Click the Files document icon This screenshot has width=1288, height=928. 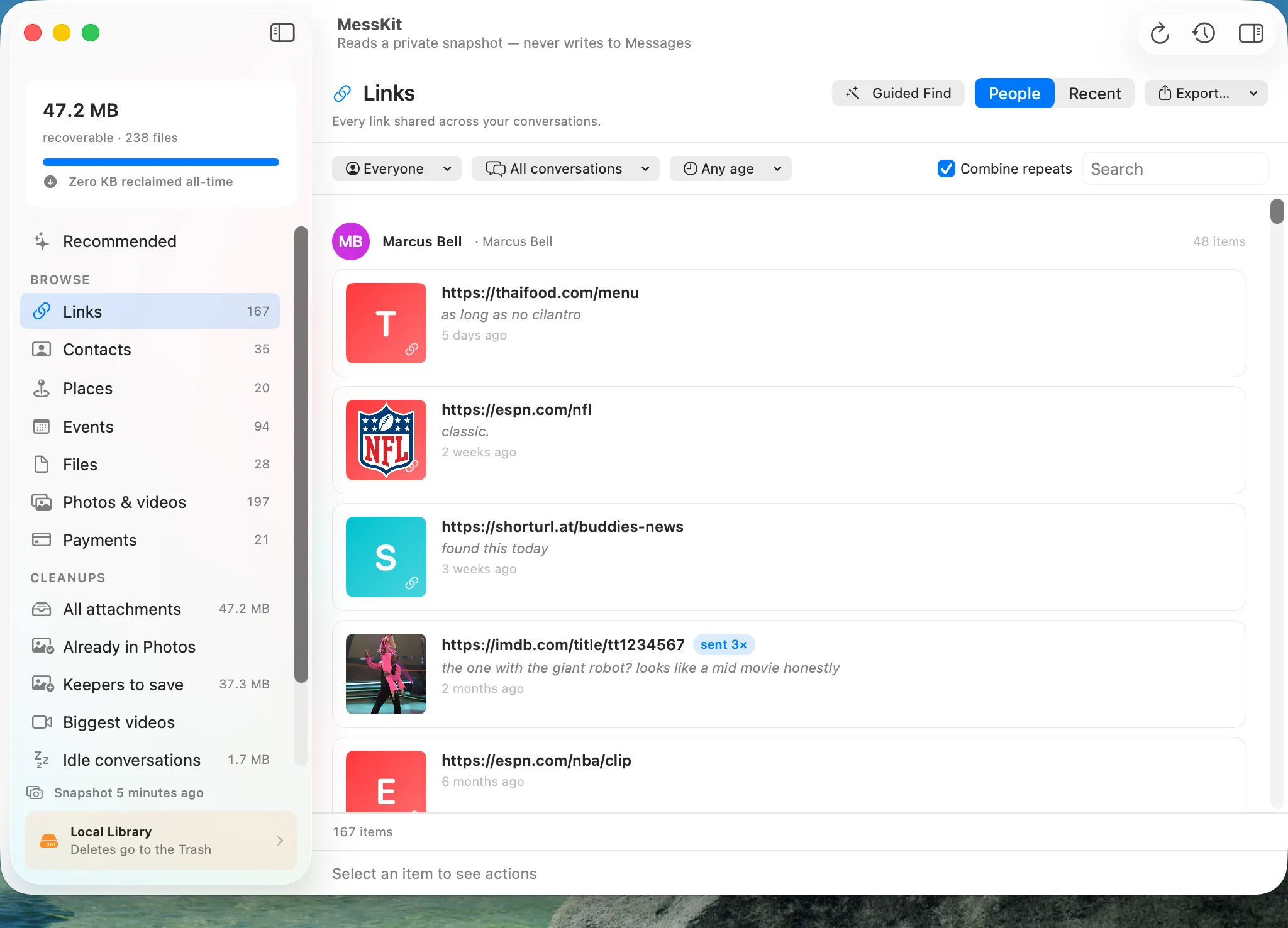click(x=42, y=465)
